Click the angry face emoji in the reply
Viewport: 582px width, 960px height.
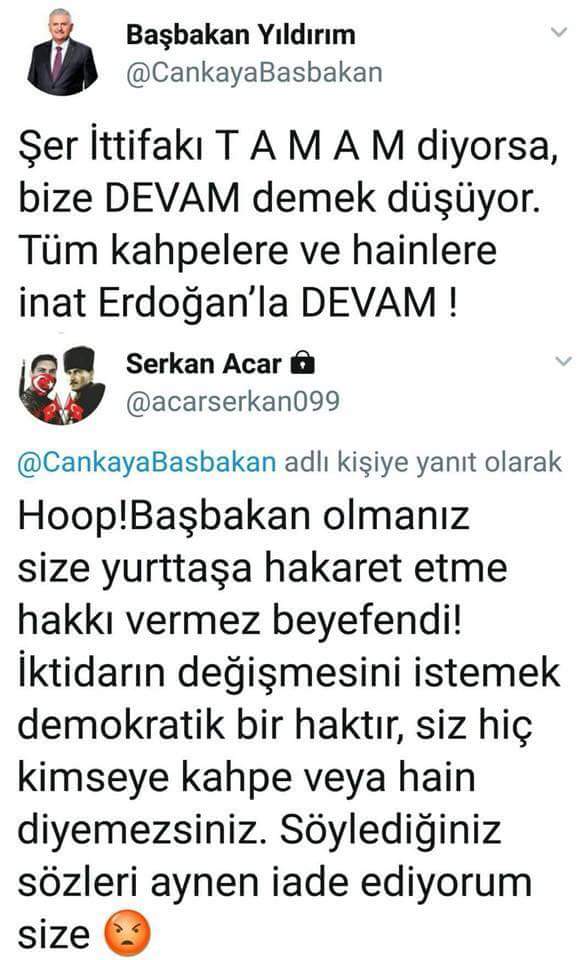click(x=127, y=934)
